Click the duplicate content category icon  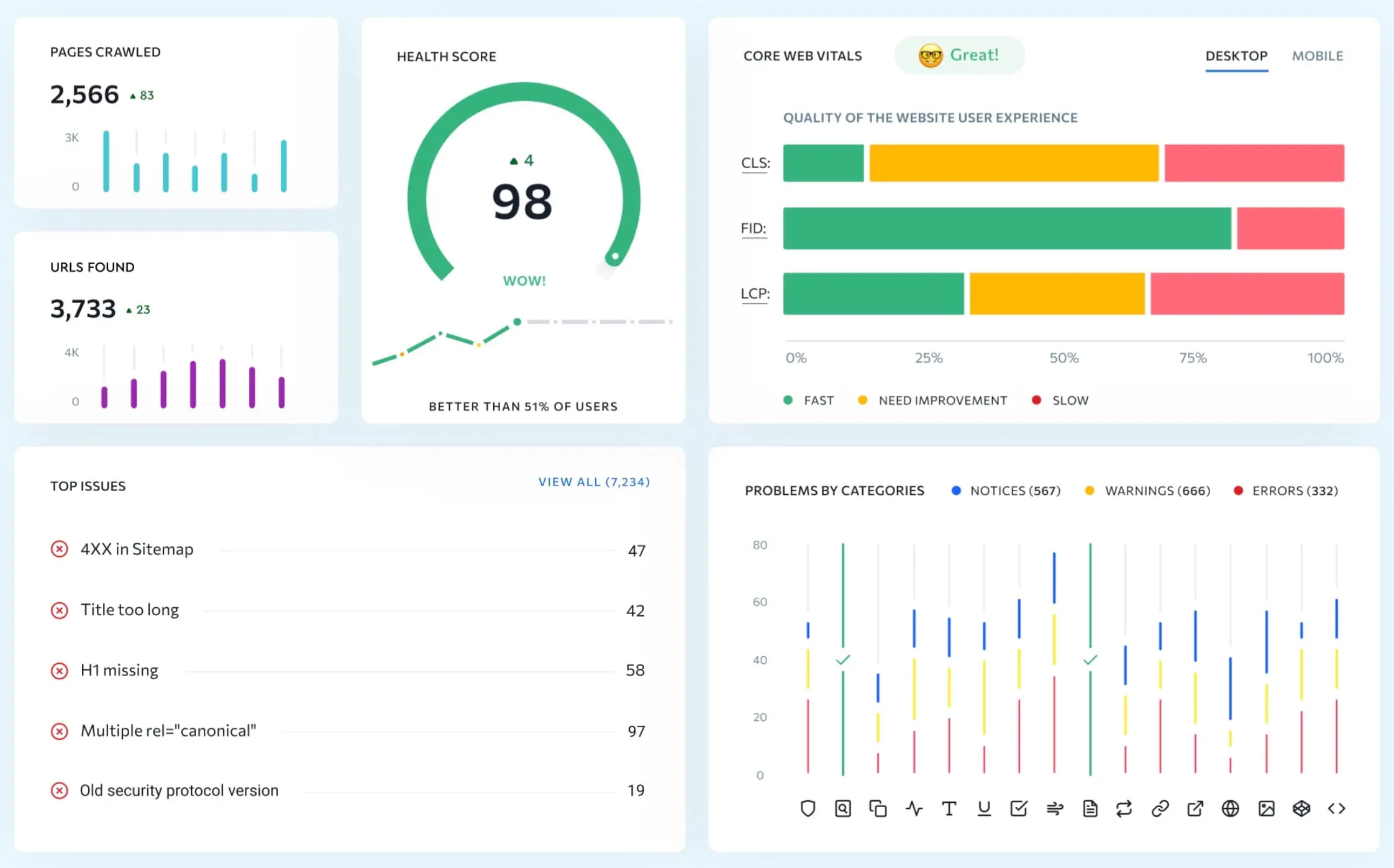point(878,808)
